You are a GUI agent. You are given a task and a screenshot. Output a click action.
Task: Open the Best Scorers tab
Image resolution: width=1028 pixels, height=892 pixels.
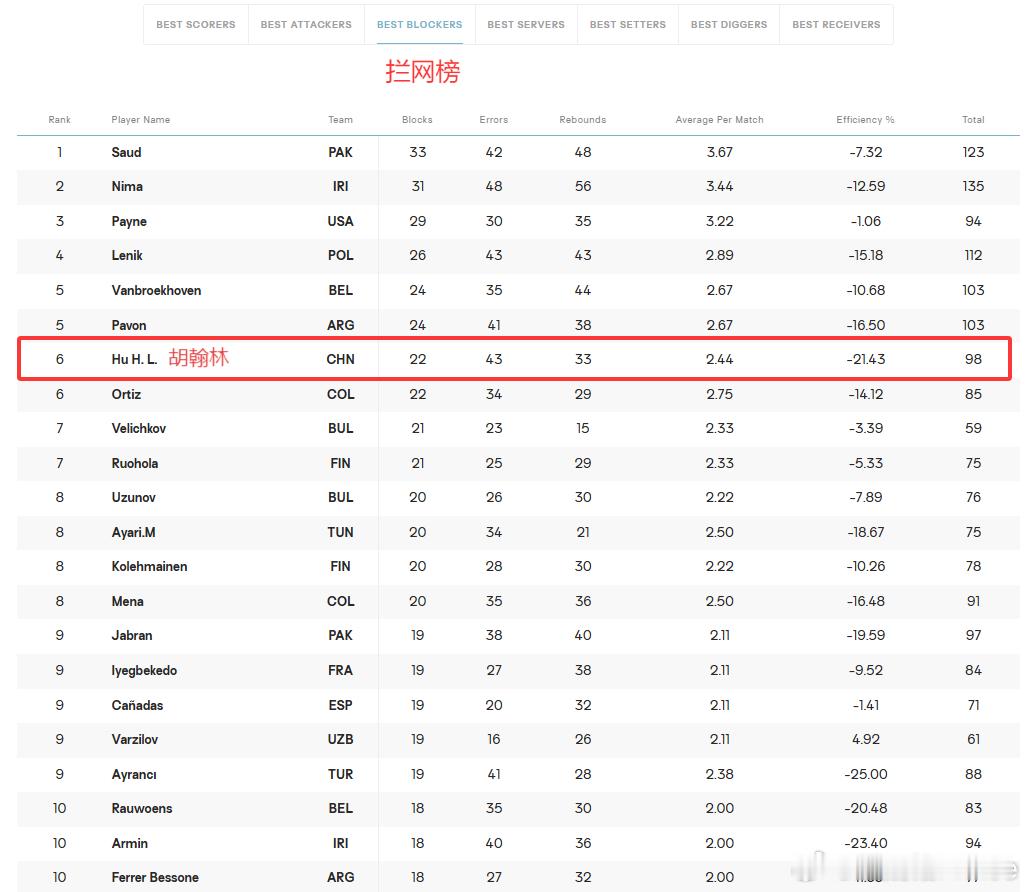point(195,25)
